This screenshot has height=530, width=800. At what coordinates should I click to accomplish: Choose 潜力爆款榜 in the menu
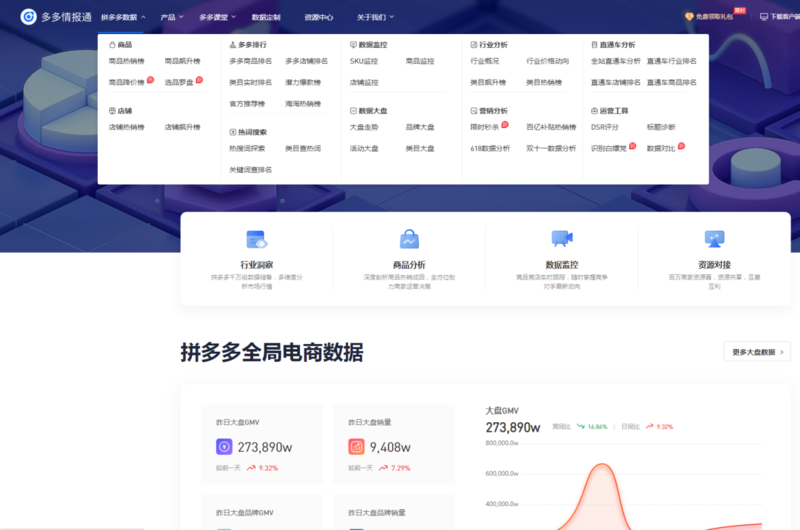coord(303,83)
